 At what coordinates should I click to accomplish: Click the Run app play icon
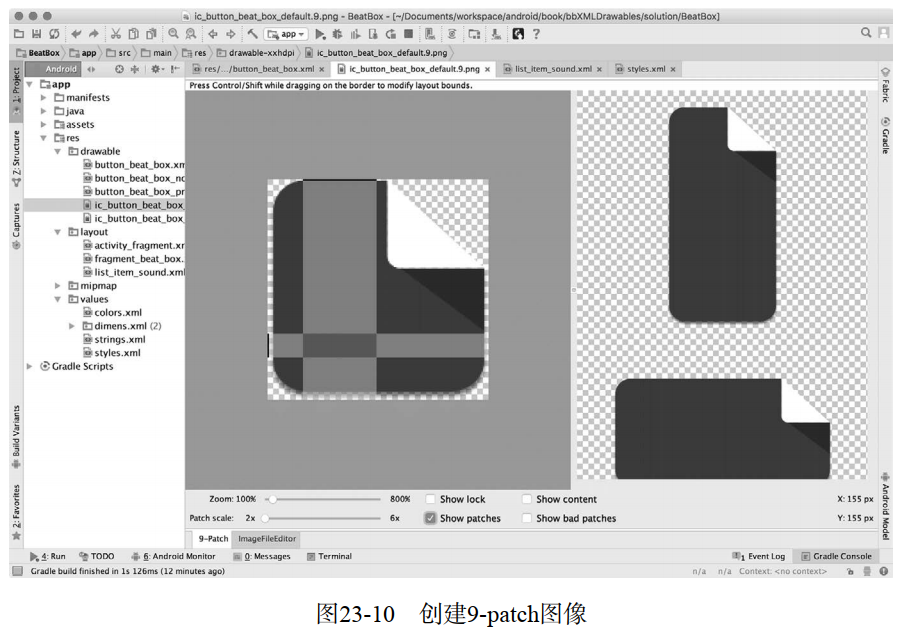pos(320,34)
